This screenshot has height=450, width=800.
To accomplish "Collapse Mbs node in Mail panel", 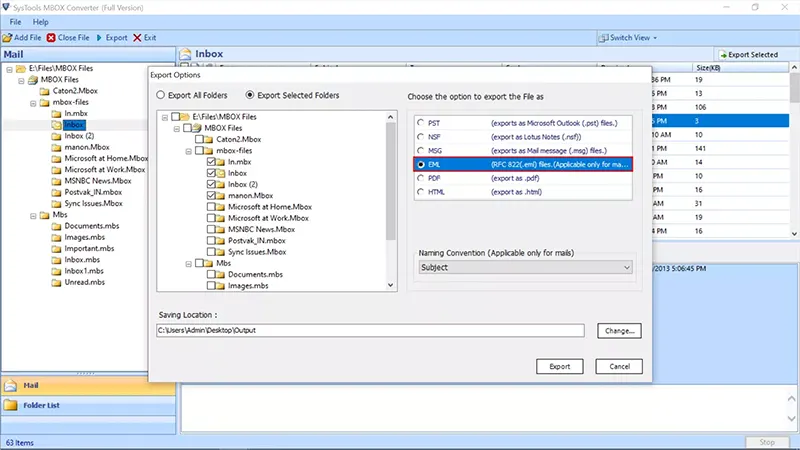I will (33, 215).
